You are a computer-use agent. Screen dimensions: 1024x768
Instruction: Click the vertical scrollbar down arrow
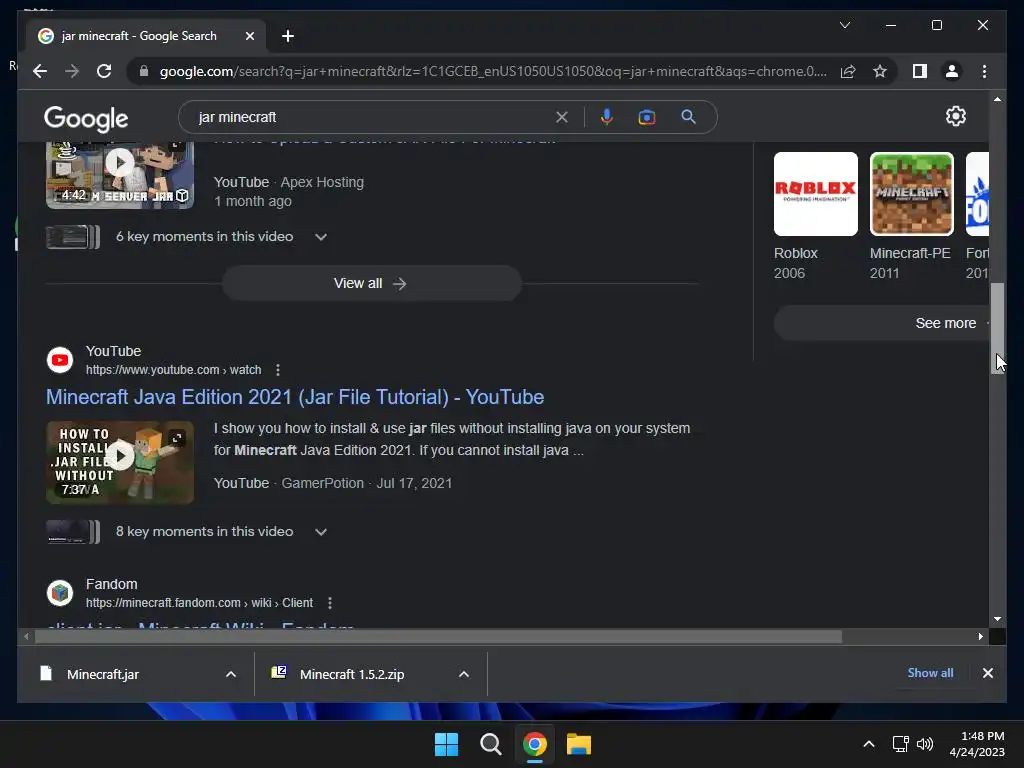point(997,618)
